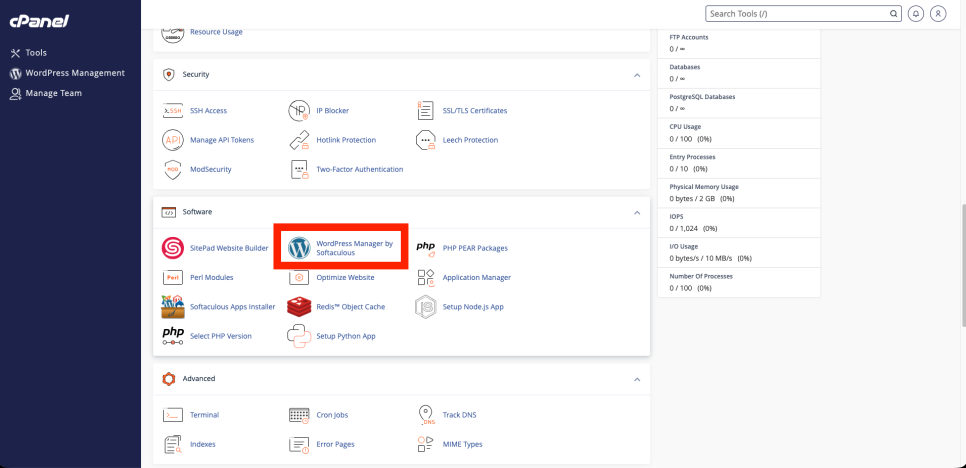Open the Setup Python App link
The width and height of the screenshot is (966, 468).
(x=346, y=336)
